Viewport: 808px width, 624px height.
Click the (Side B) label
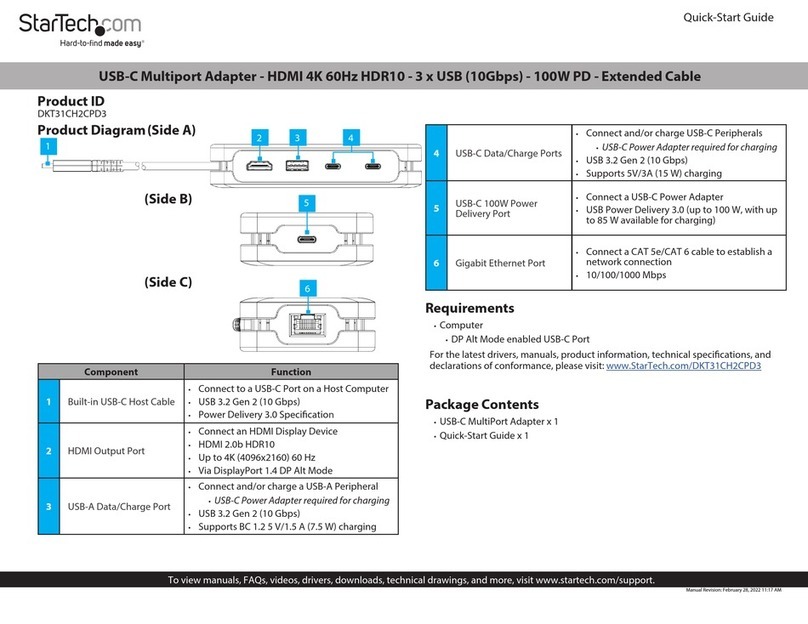point(168,199)
